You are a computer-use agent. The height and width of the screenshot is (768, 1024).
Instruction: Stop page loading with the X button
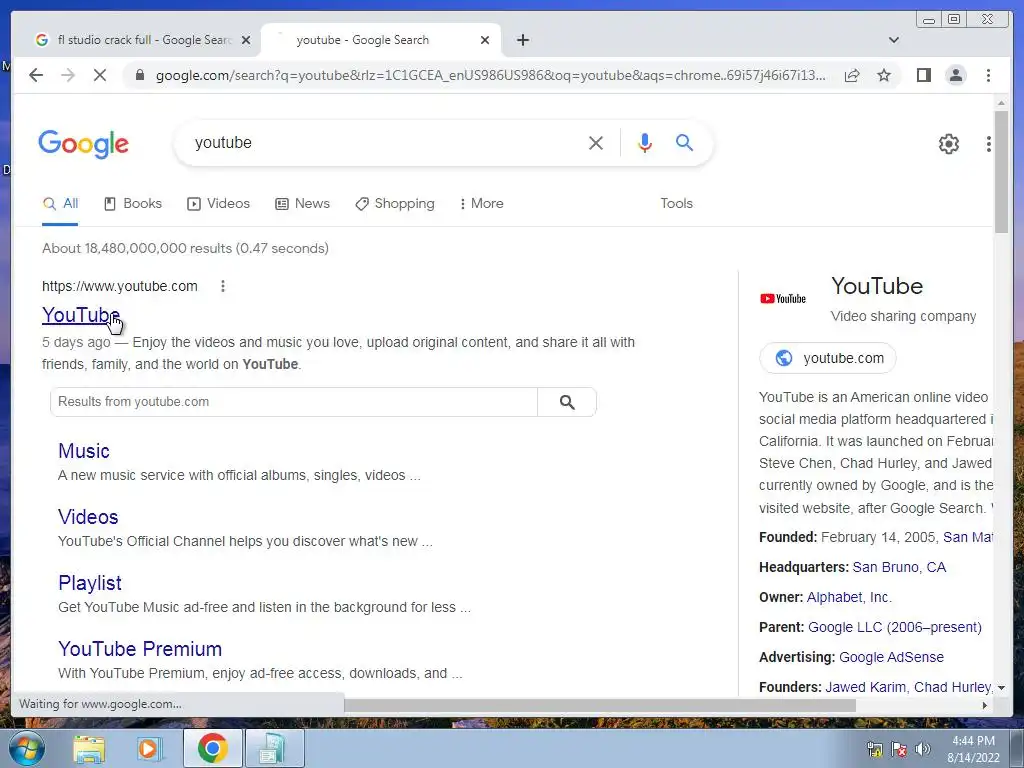pyautogui.click(x=99, y=75)
